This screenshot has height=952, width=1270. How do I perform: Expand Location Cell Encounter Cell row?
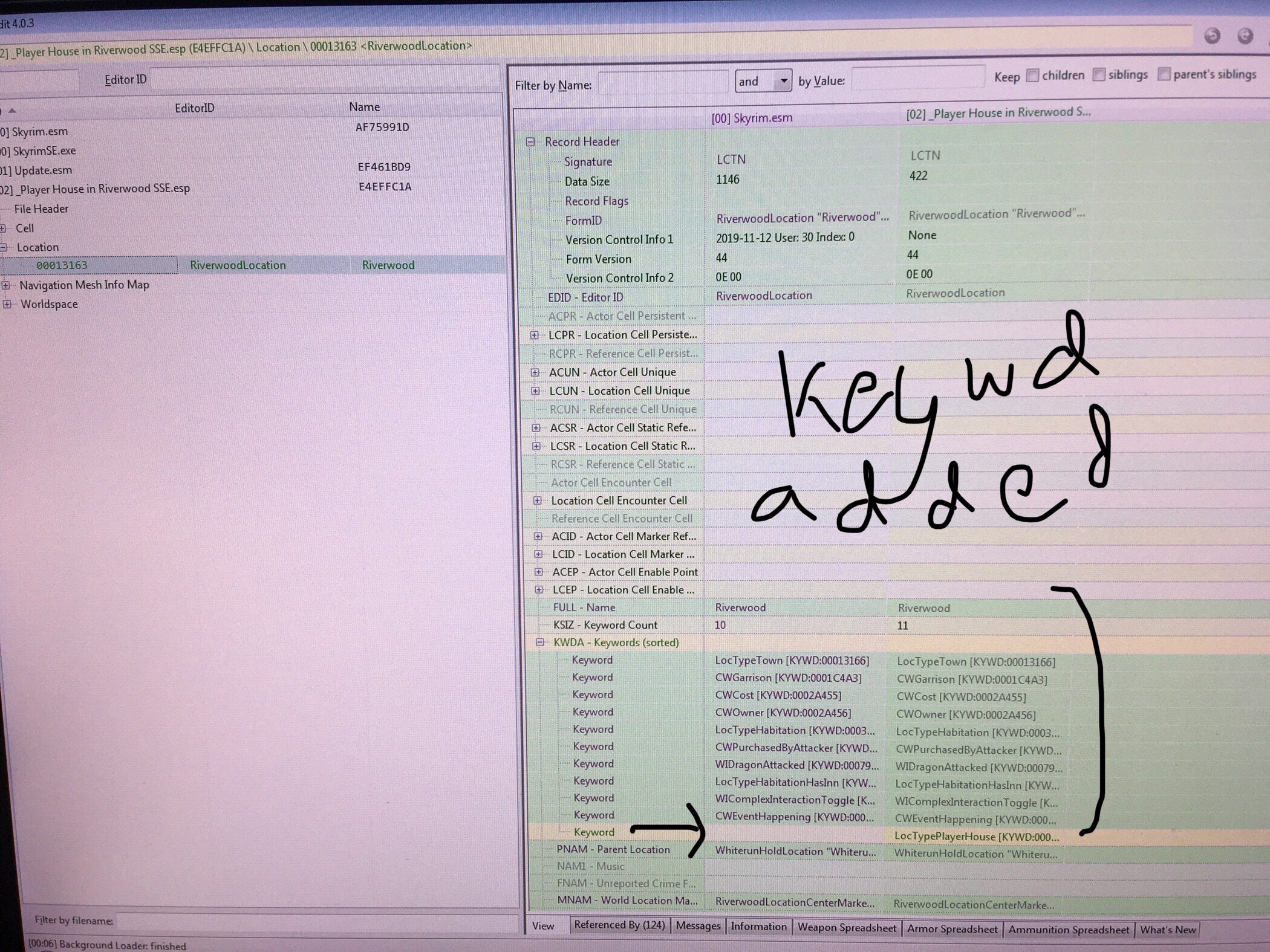click(x=537, y=500)
